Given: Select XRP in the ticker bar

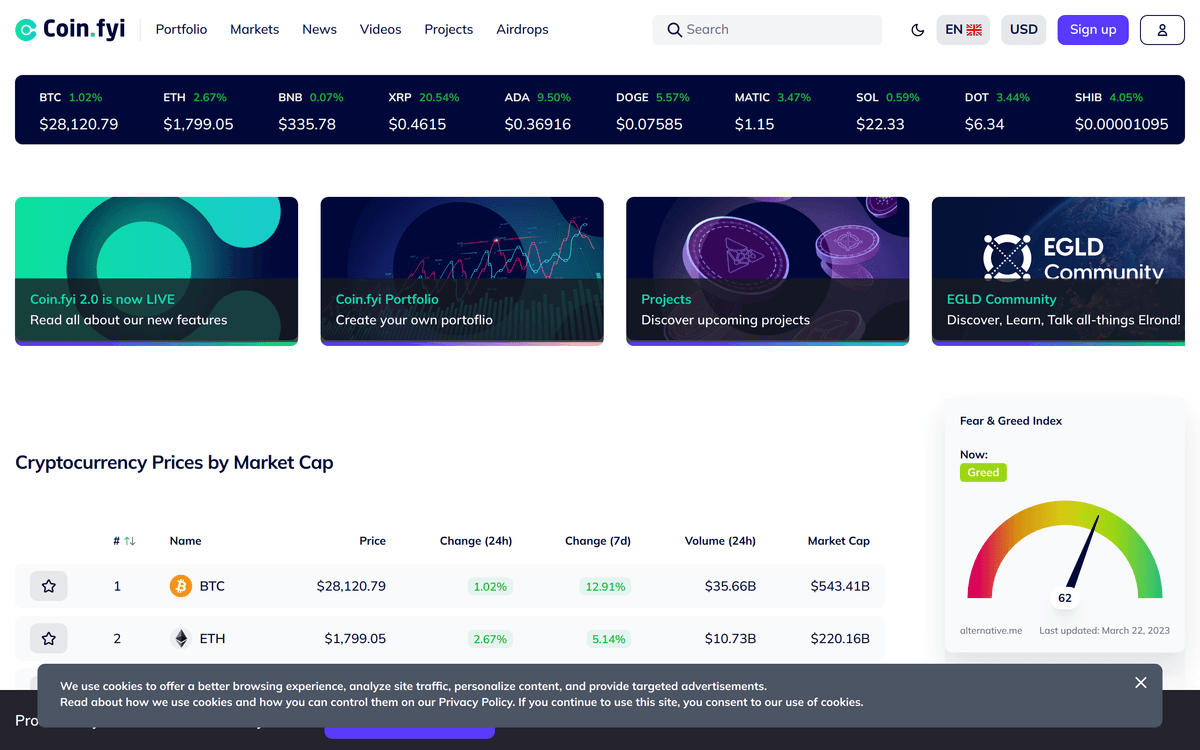Looking at the screenshot, I should pos(424,111).
